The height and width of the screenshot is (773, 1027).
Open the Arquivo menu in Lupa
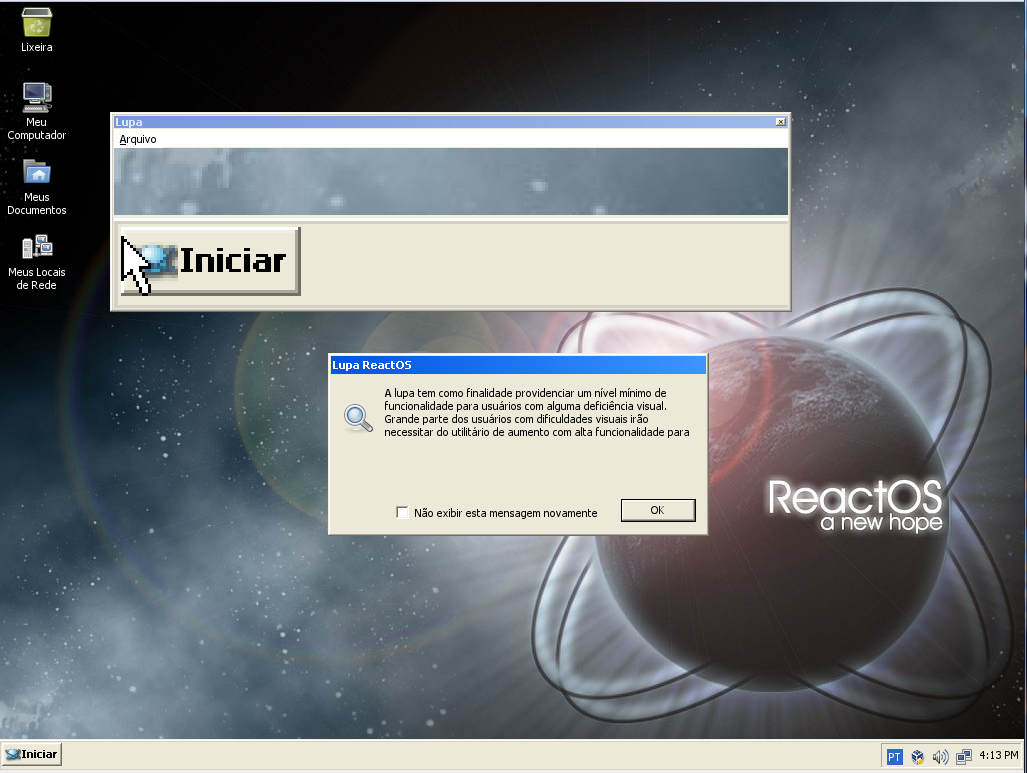click(x=137, y=139)
